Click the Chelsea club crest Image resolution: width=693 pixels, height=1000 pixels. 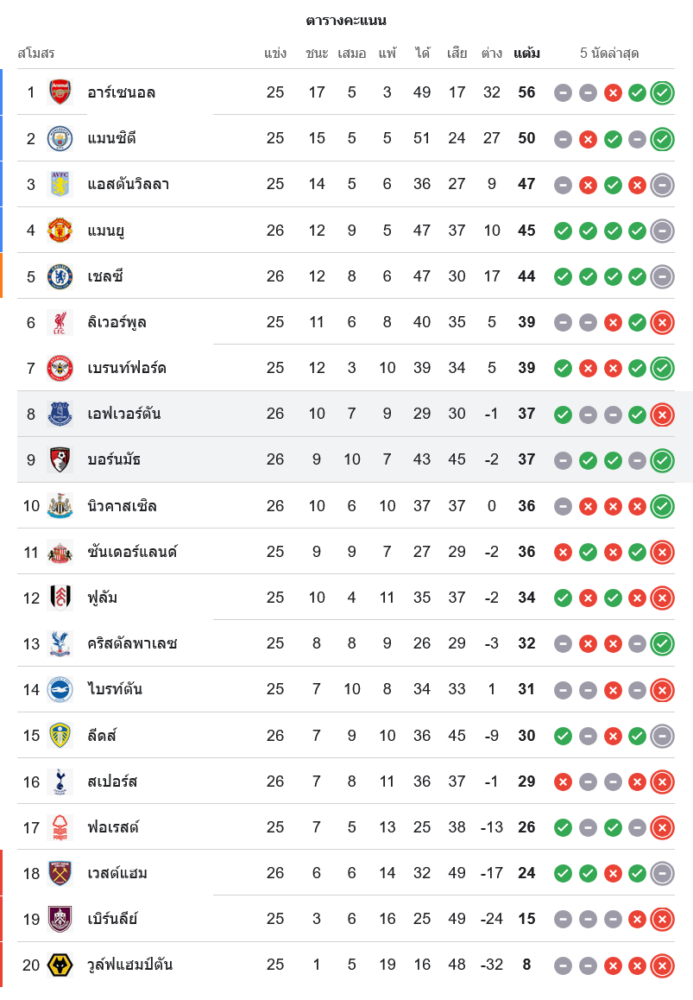[60, 277]
